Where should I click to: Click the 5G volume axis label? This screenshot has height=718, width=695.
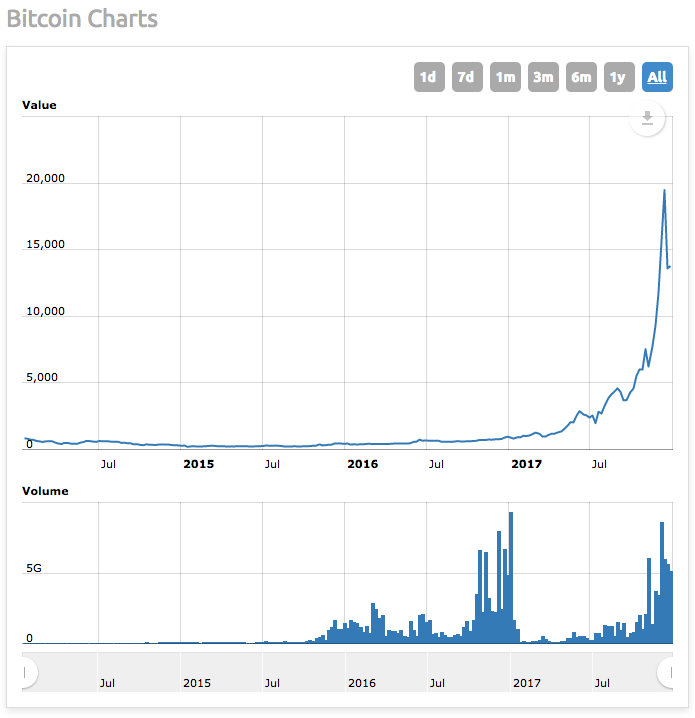[34, 568]
